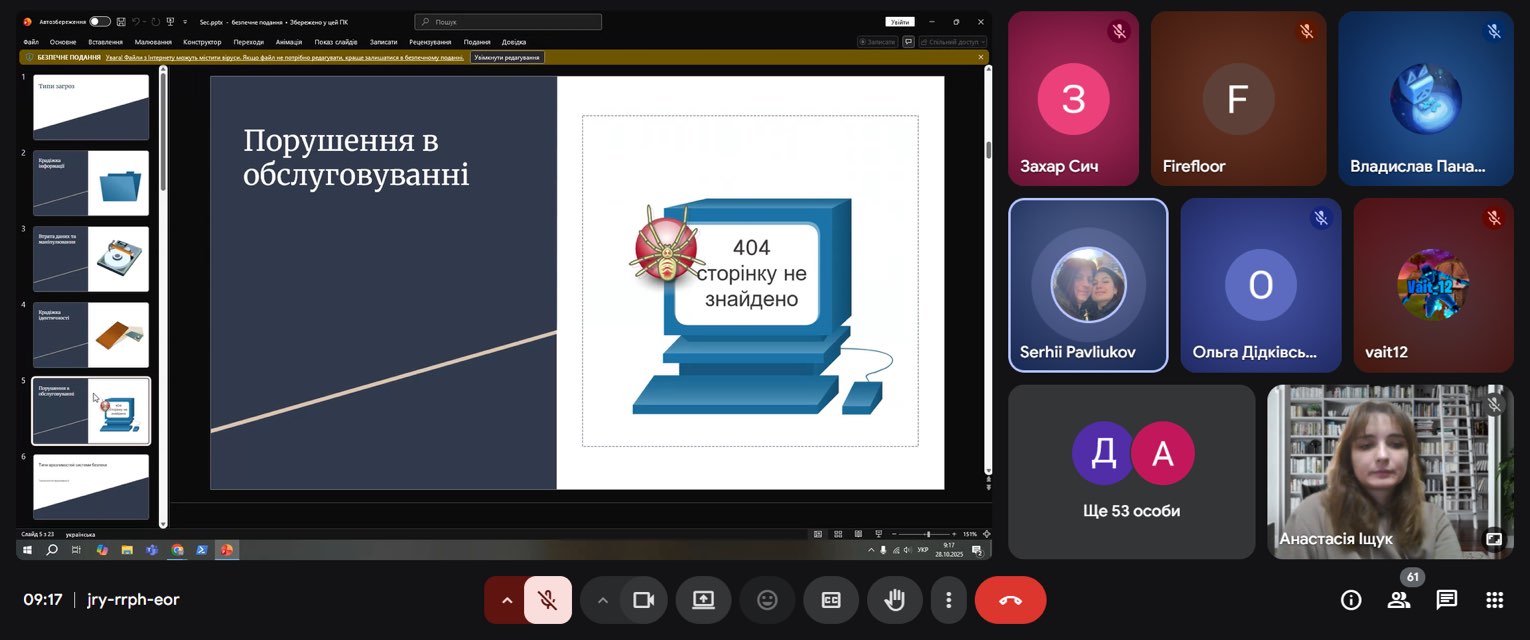Click the PowerPoint save icon
The width and height of the screenshot is (1530, 640).
[x=120, y=21]
